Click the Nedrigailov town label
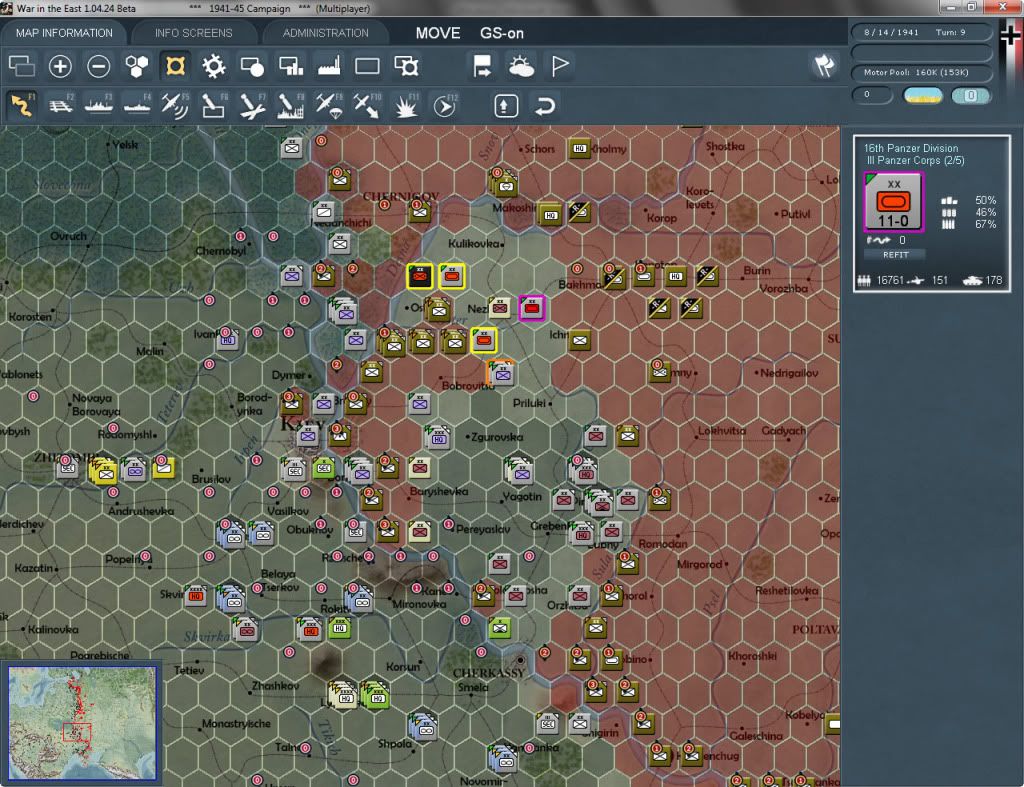 pyautogui.click(x=789, y=373)
